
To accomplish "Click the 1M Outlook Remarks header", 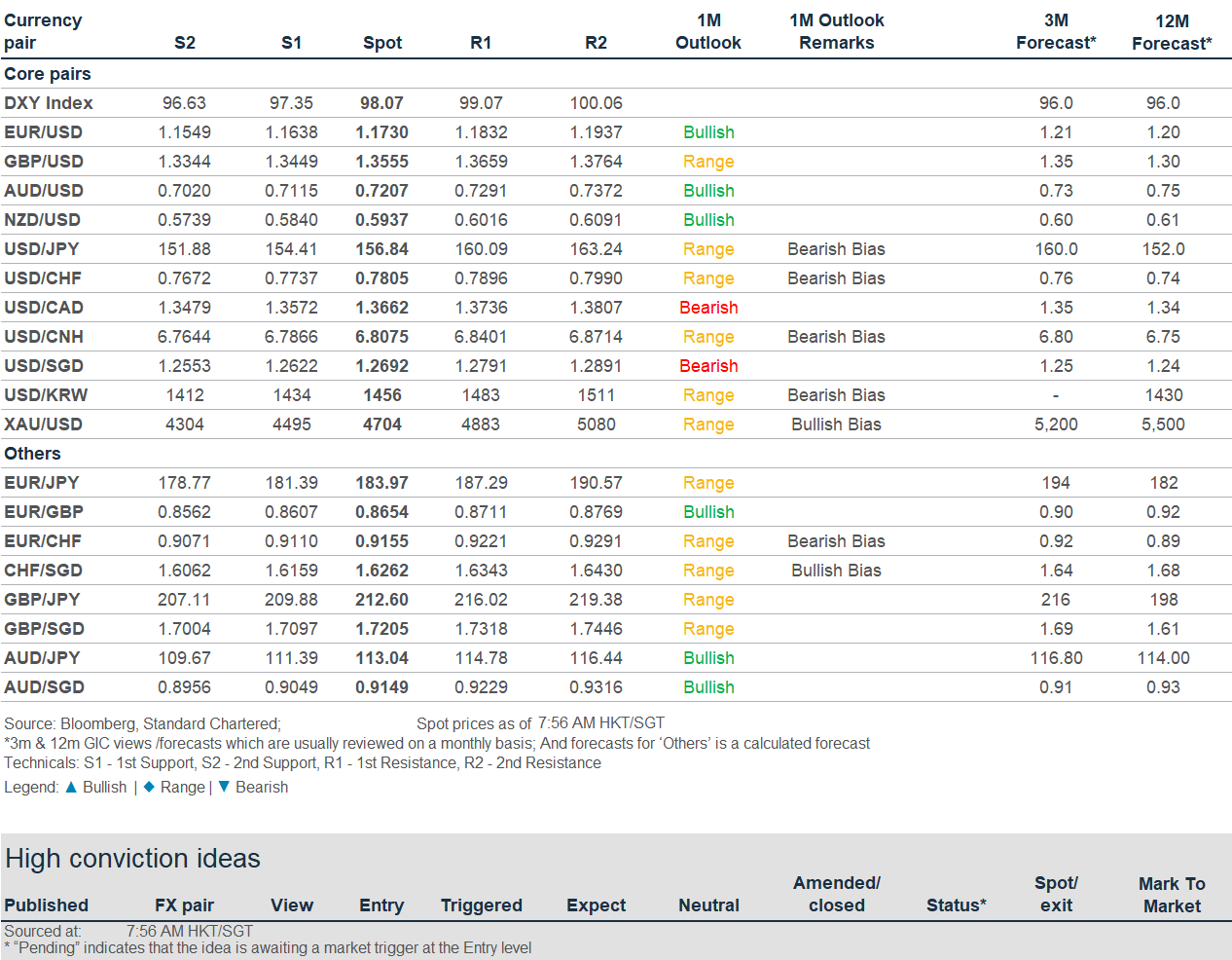I will [x=837, y=31].
